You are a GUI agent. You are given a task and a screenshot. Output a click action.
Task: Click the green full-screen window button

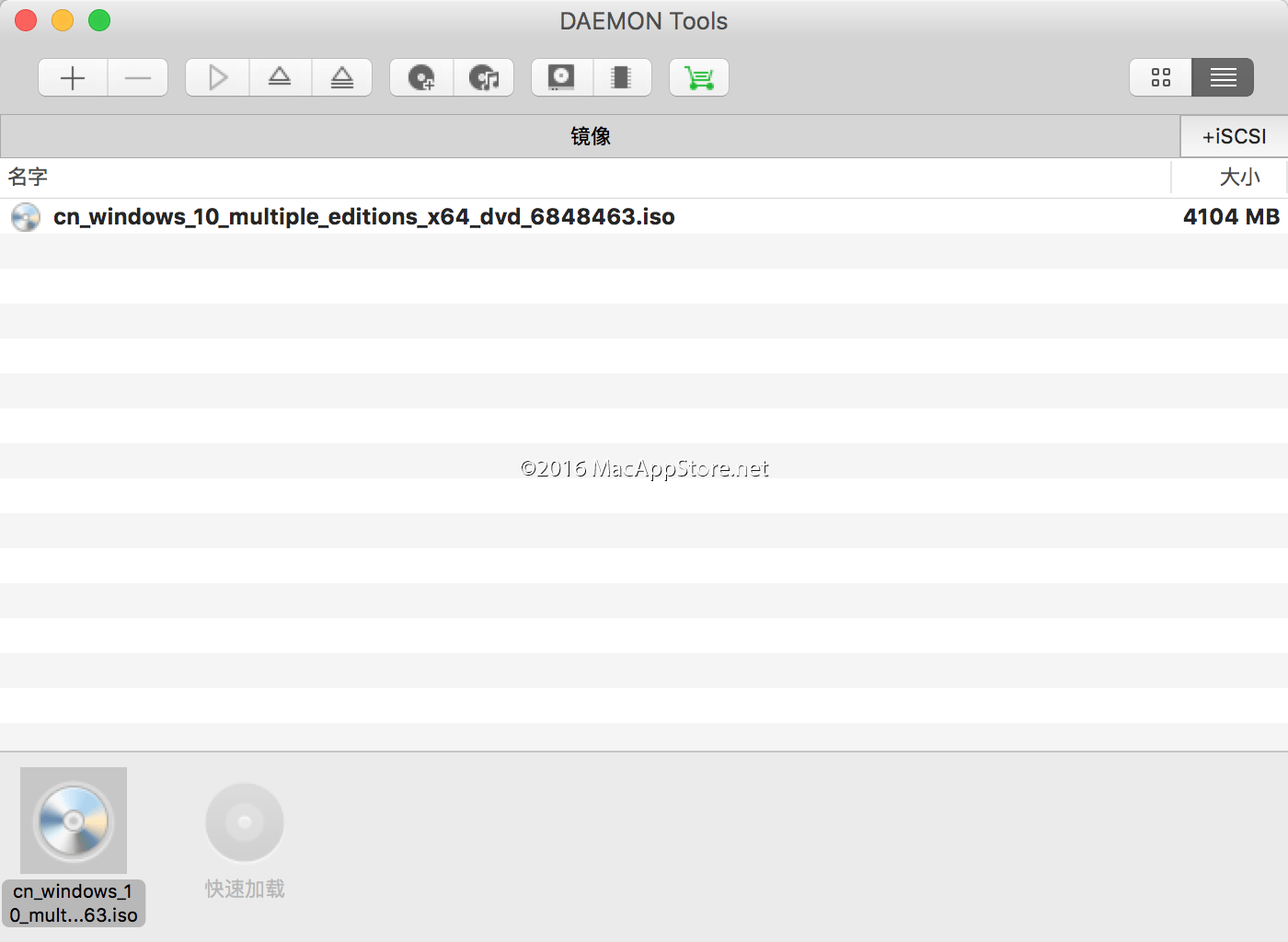(x=99, y=20)
